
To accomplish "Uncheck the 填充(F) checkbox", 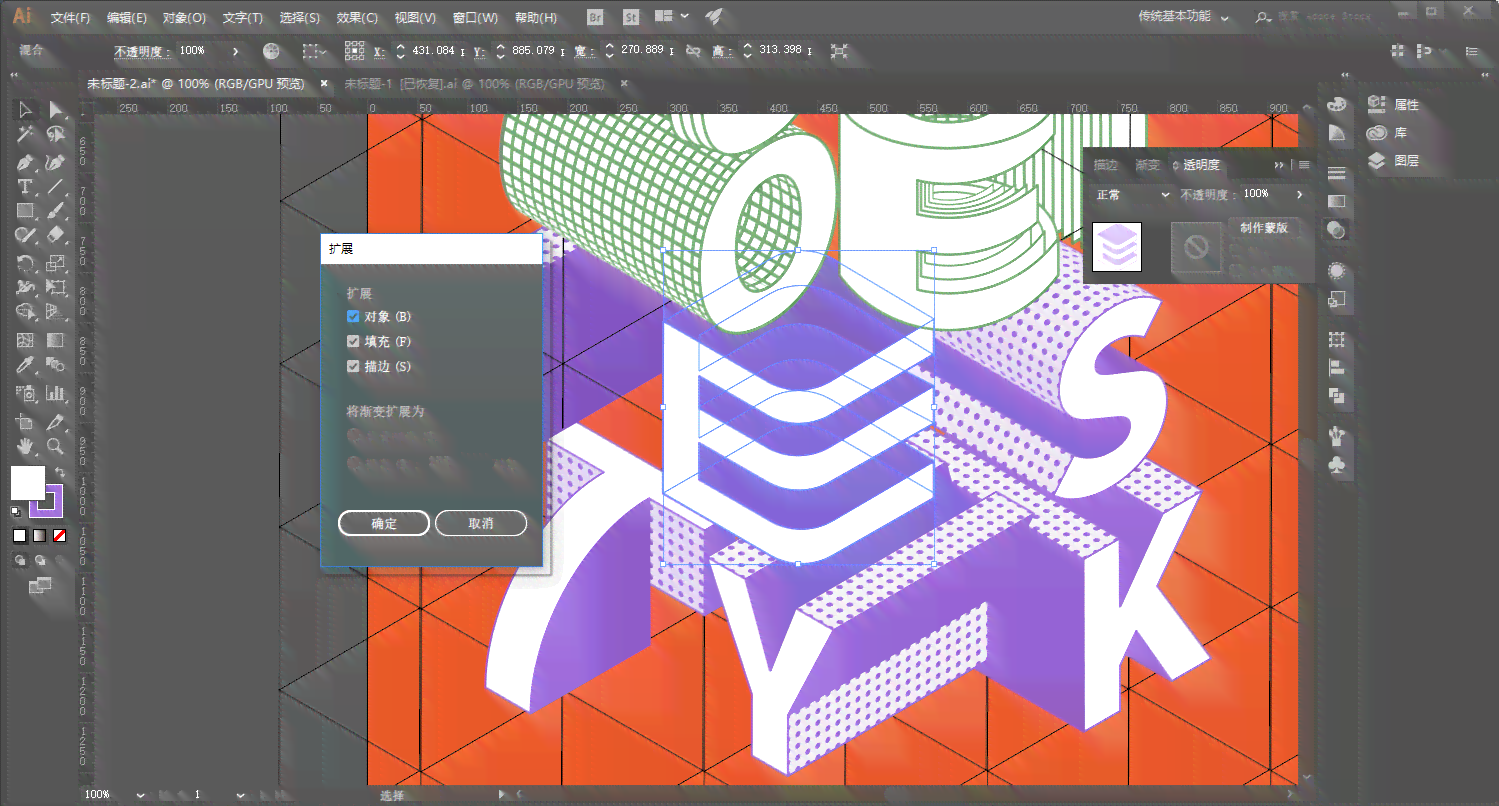I will 353,341.
